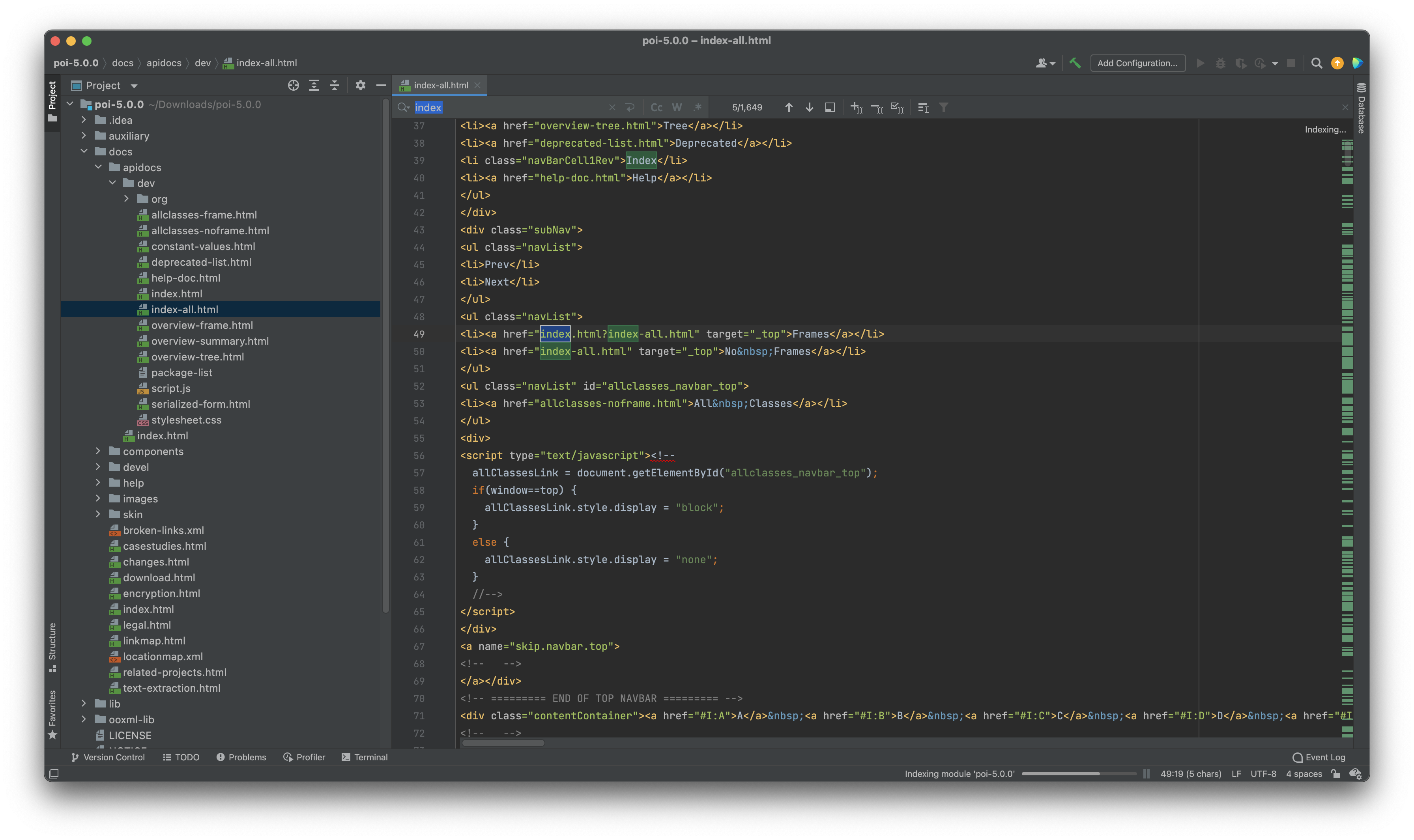Open the Project view dropdown
The height and width of the screenshot is (840, 1414).
tap(134, 86)
